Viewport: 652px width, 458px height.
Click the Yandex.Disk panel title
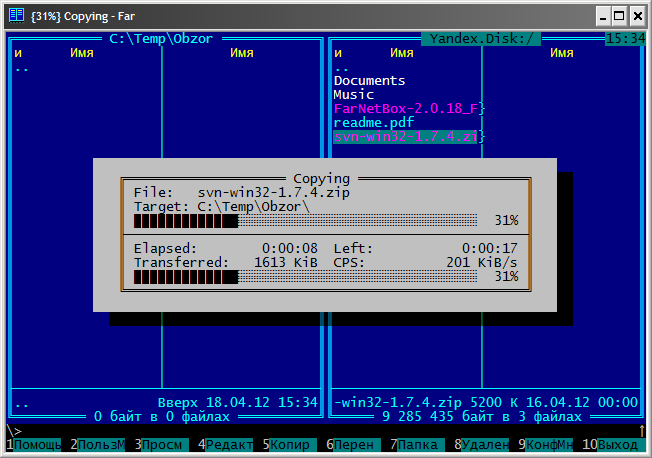click(482, 39)
